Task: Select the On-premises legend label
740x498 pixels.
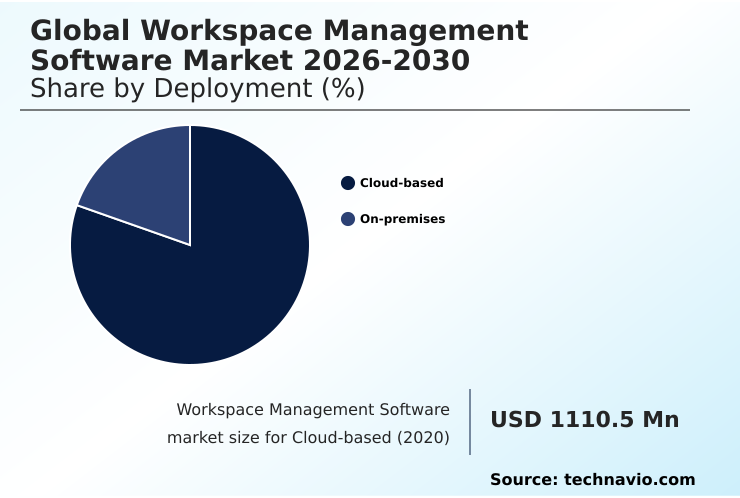Action: coord(402,219)
